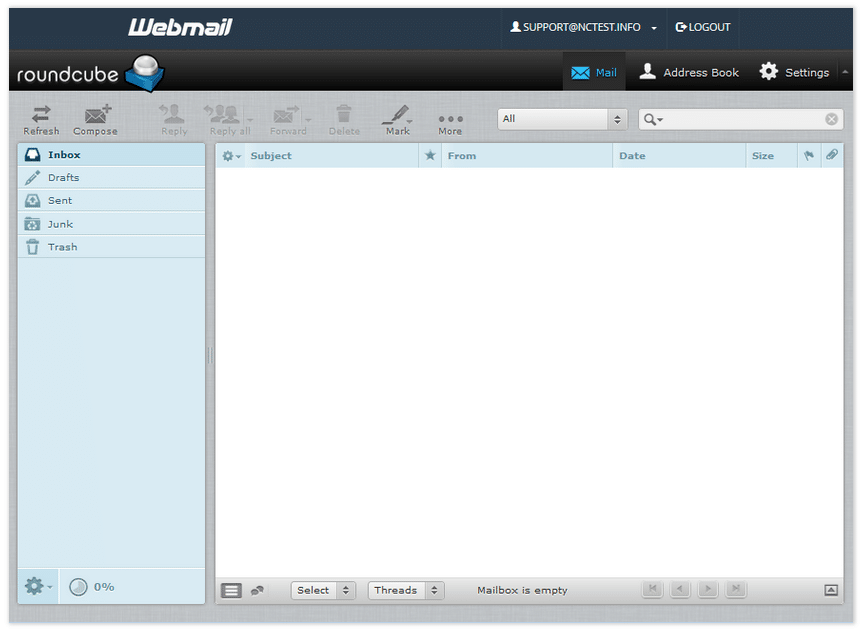Open the Inbox folder
This screenshot has width=860, height=630.
[111, 155]
